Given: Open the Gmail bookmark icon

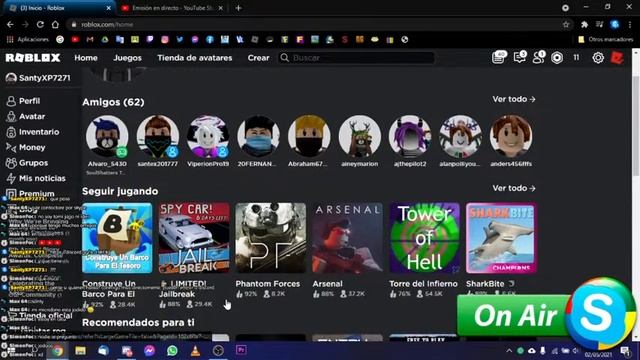Looking at the screenshot, I should (90, 40).
